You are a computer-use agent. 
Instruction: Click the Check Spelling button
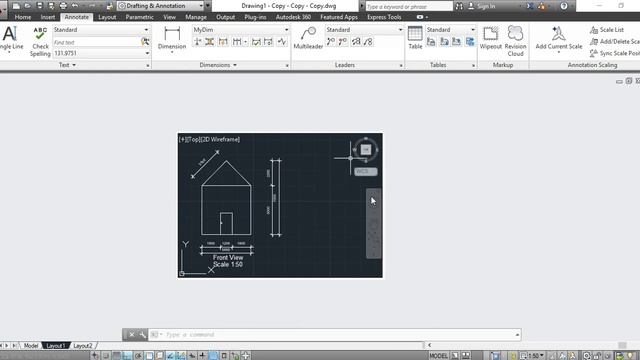(x=40, y=41)
